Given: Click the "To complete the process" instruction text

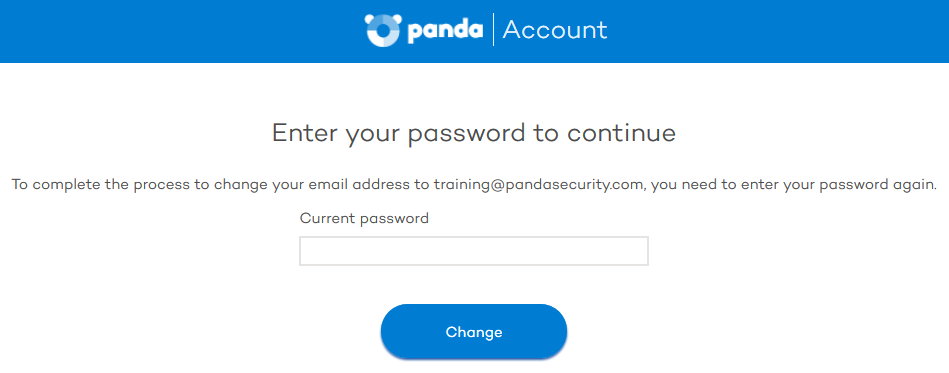Looking at the screenshot, I should pyautogui.click(x=474, y=185).
